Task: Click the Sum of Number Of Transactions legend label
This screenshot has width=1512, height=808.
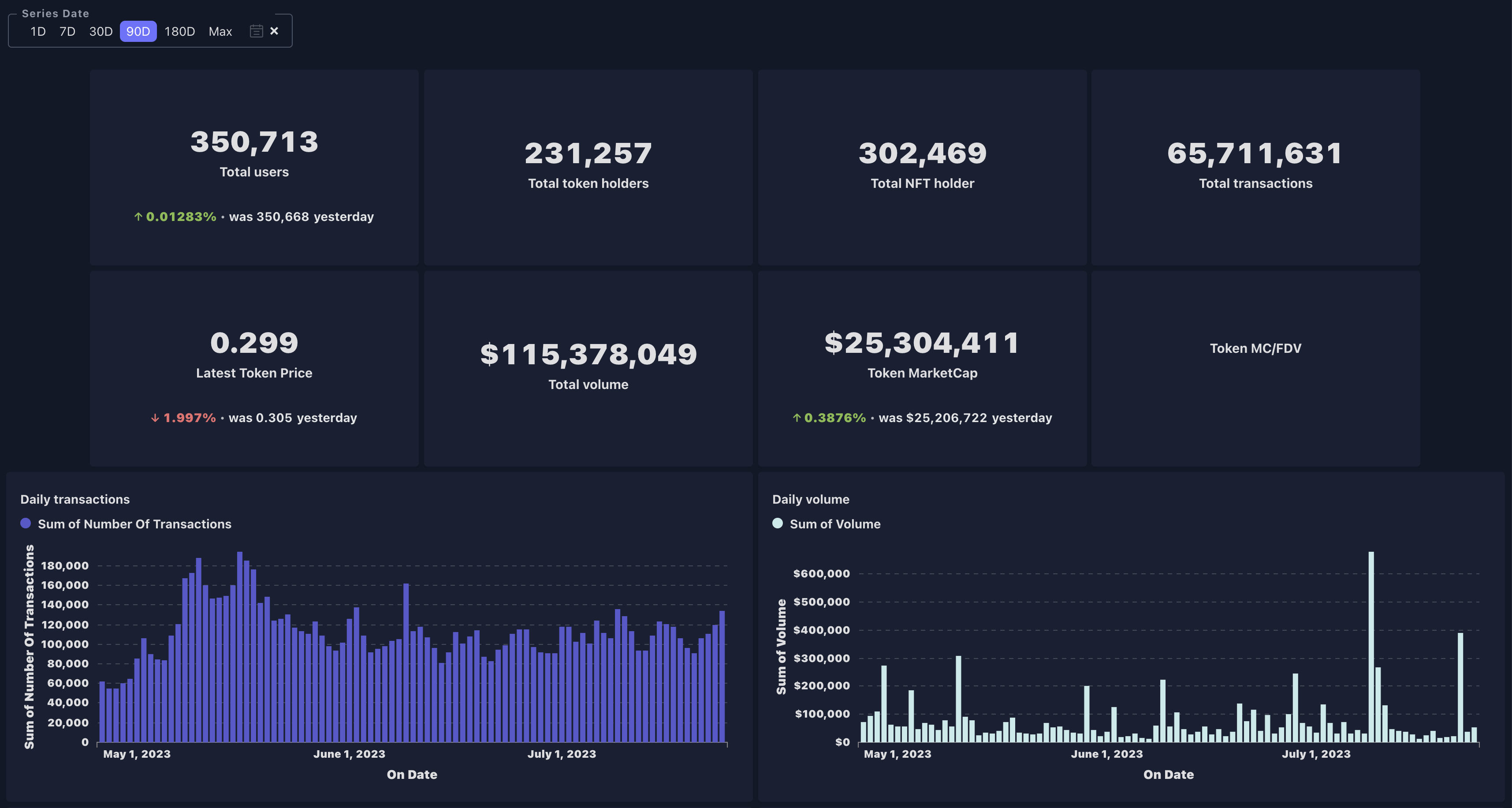Action: 134,524
